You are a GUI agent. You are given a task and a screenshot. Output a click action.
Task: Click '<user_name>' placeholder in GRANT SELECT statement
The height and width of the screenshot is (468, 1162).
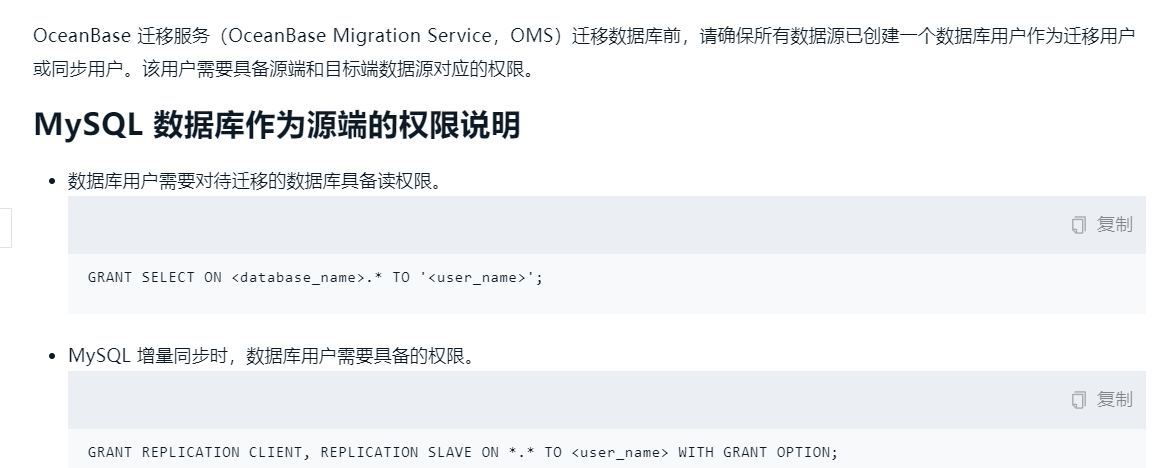tap(477, 278)
